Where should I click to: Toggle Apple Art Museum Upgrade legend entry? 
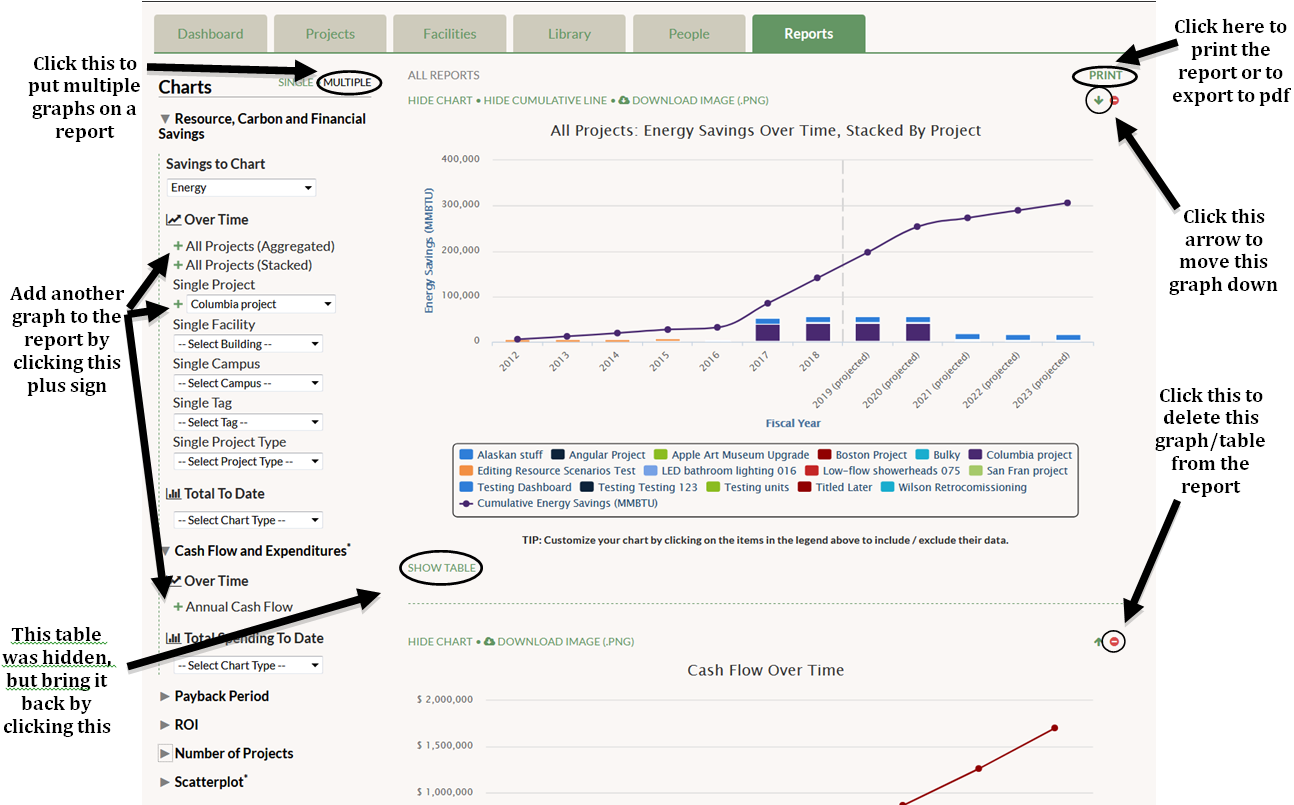(731, 455)
